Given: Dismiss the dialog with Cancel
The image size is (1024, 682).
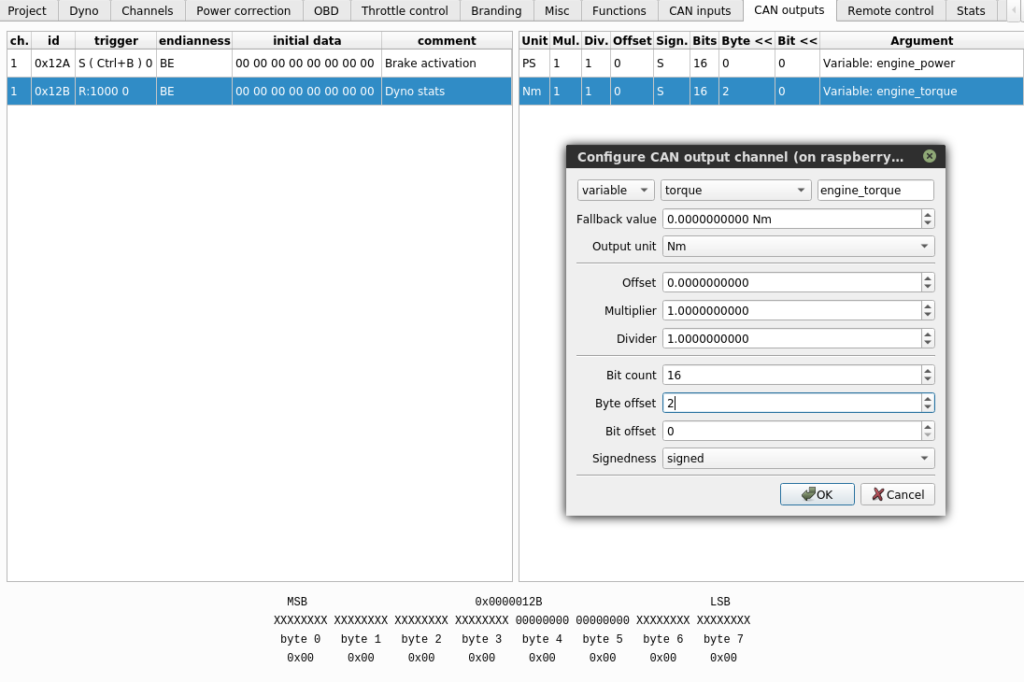Looking at the screenshot, I should pos(897,495).
